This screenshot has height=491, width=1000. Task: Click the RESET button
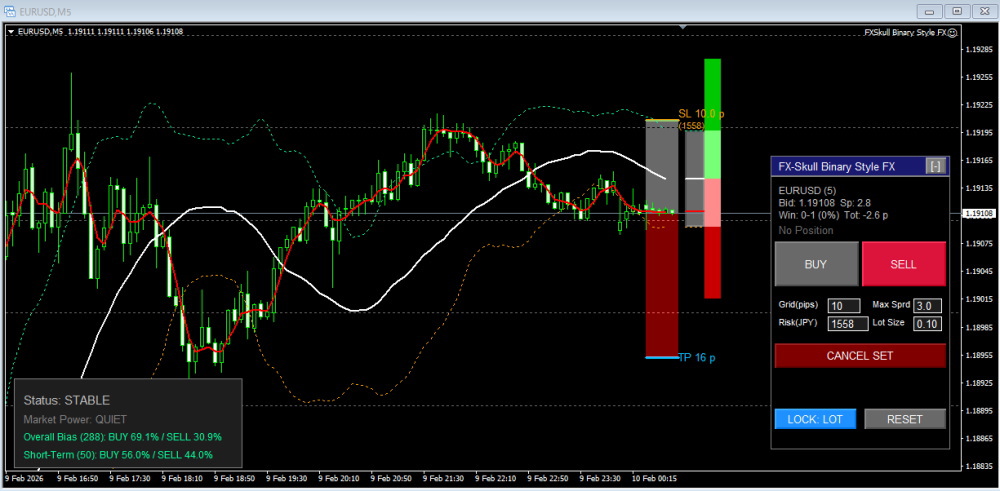[904, 419]
